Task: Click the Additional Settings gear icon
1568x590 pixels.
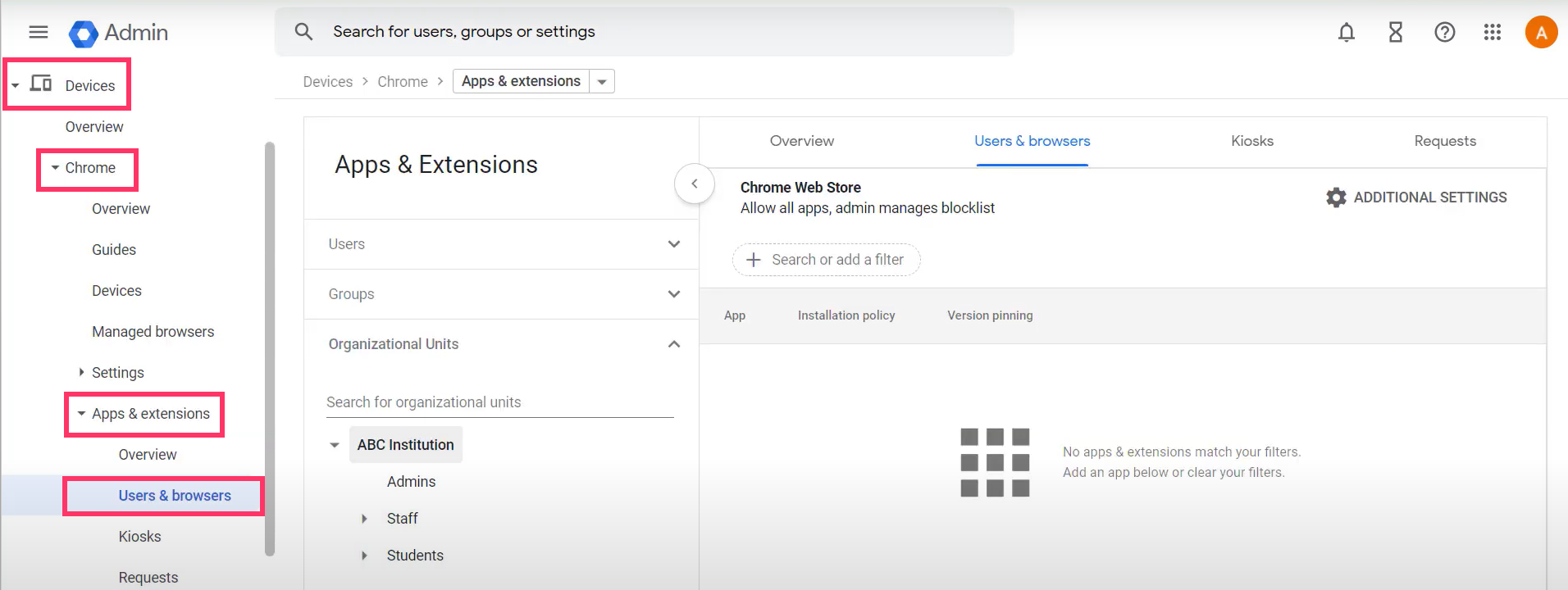Action: tap(1336, 197)
